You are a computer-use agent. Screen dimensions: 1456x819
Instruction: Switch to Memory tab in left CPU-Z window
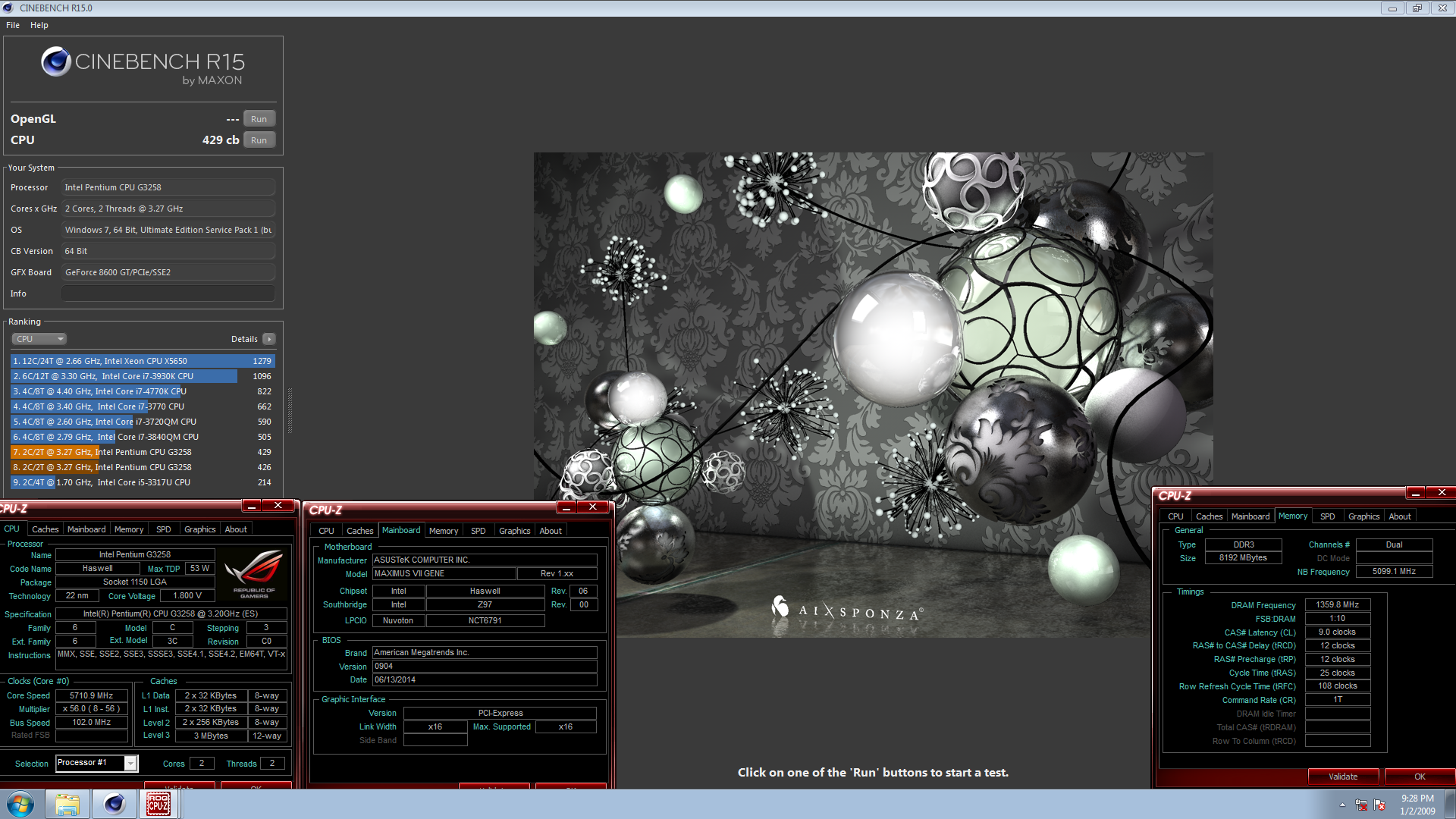(x=129, y=529)
